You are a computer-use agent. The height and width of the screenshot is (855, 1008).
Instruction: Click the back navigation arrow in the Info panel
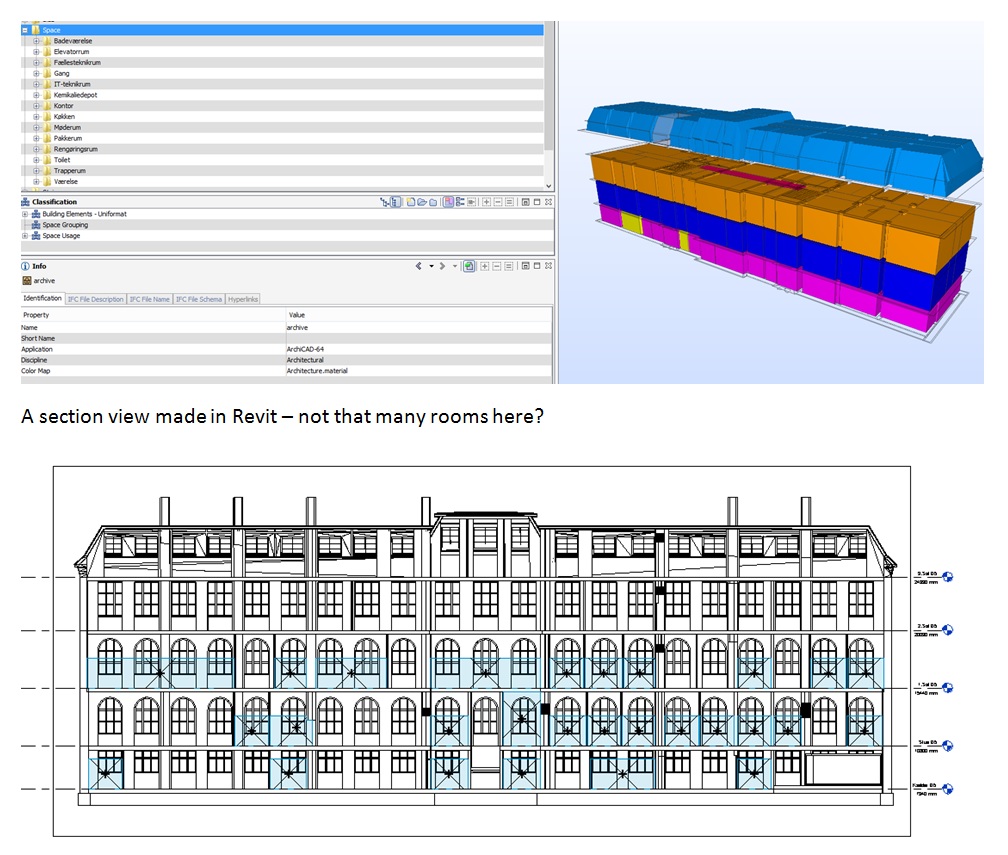[x=418, y=266]
